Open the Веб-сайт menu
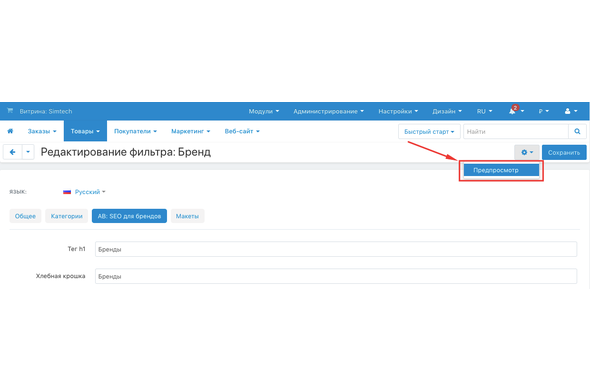 click(242, 131)
